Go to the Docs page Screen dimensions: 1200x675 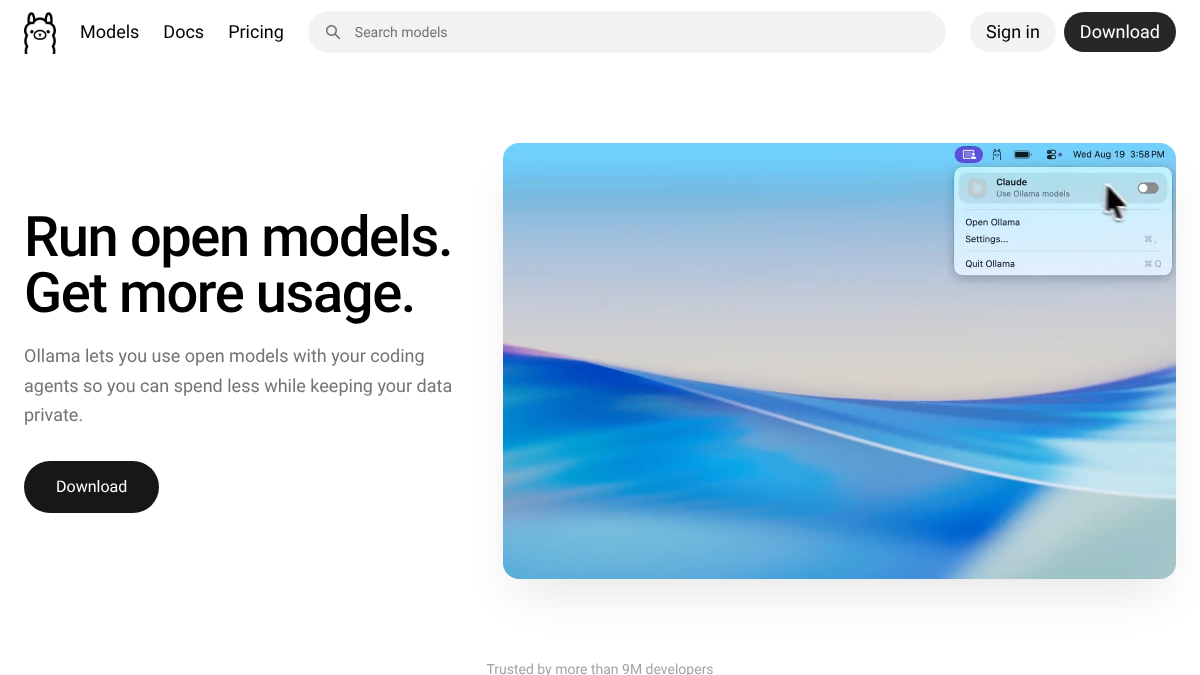(x=183, y=32)
